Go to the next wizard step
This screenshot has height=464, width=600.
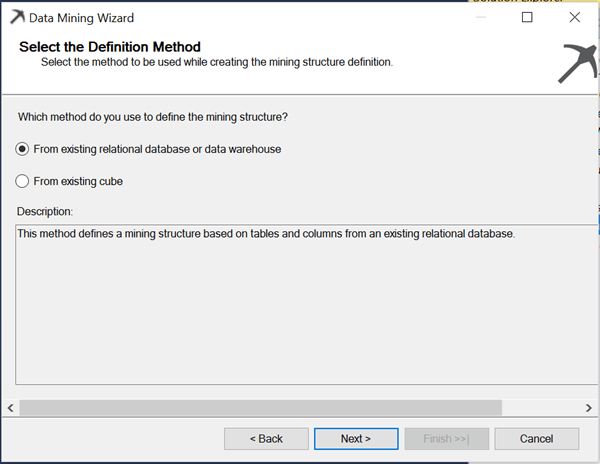(356, 438)
